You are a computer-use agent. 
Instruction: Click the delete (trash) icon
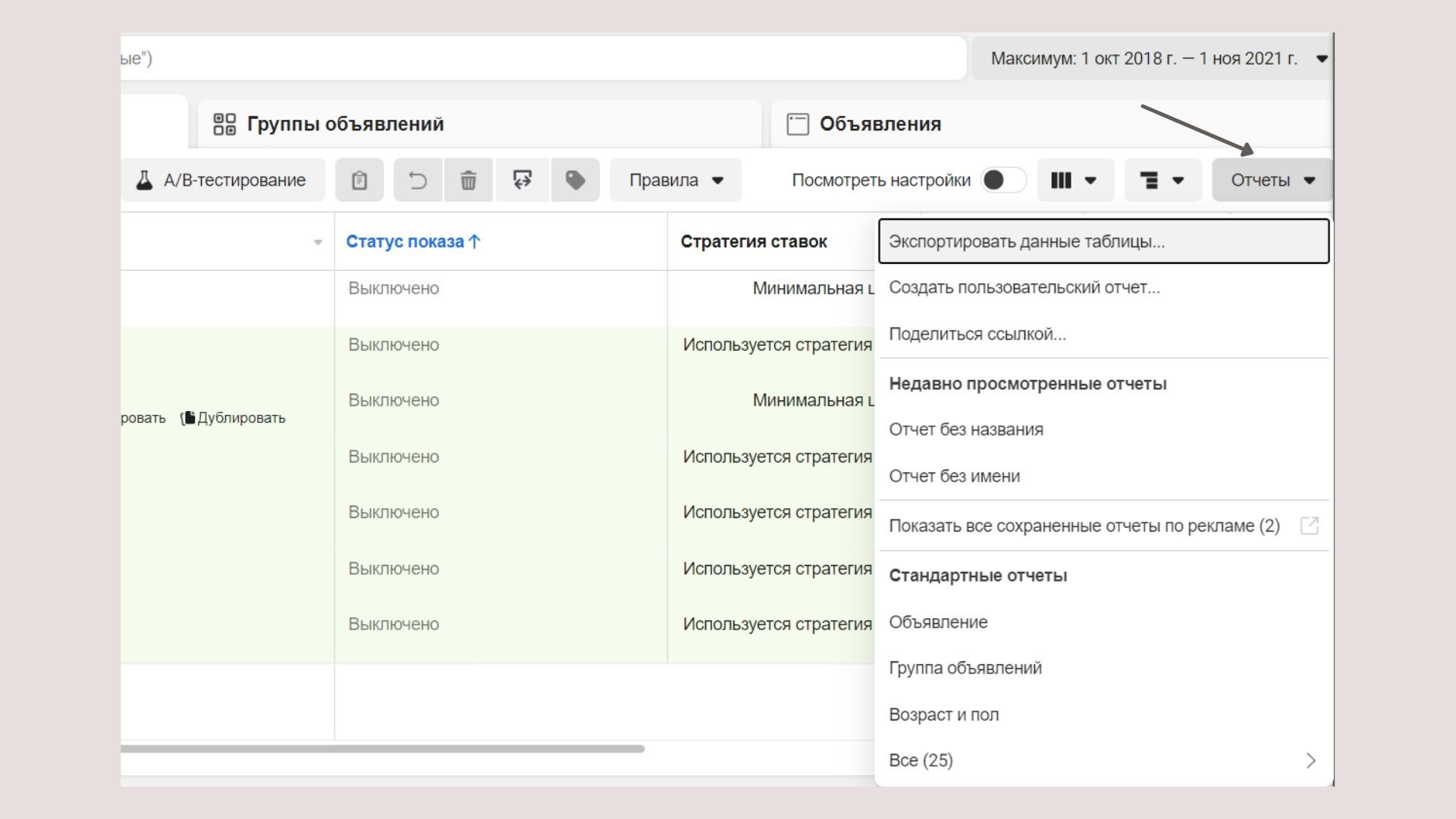[467, 179]
